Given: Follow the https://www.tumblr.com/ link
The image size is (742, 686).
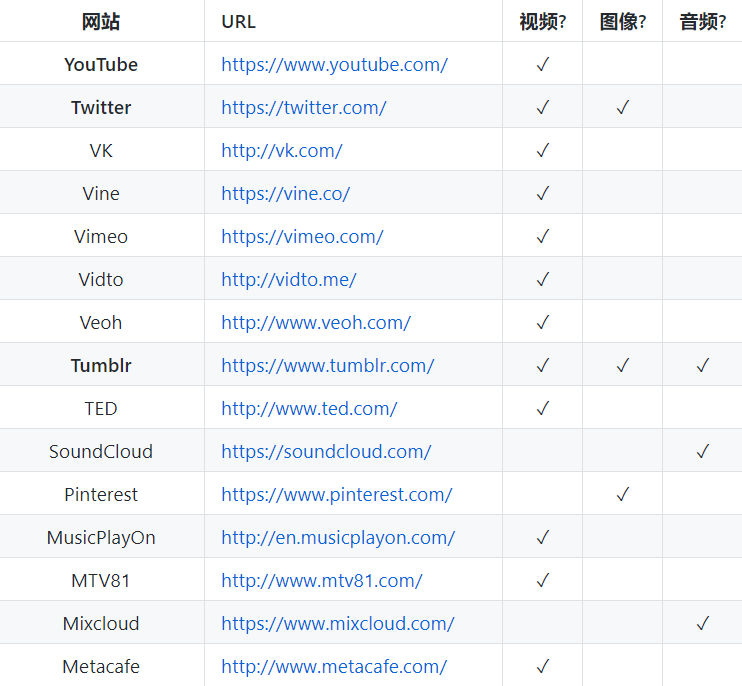Looking at the screenshot, I should click(x=327, y=366).
